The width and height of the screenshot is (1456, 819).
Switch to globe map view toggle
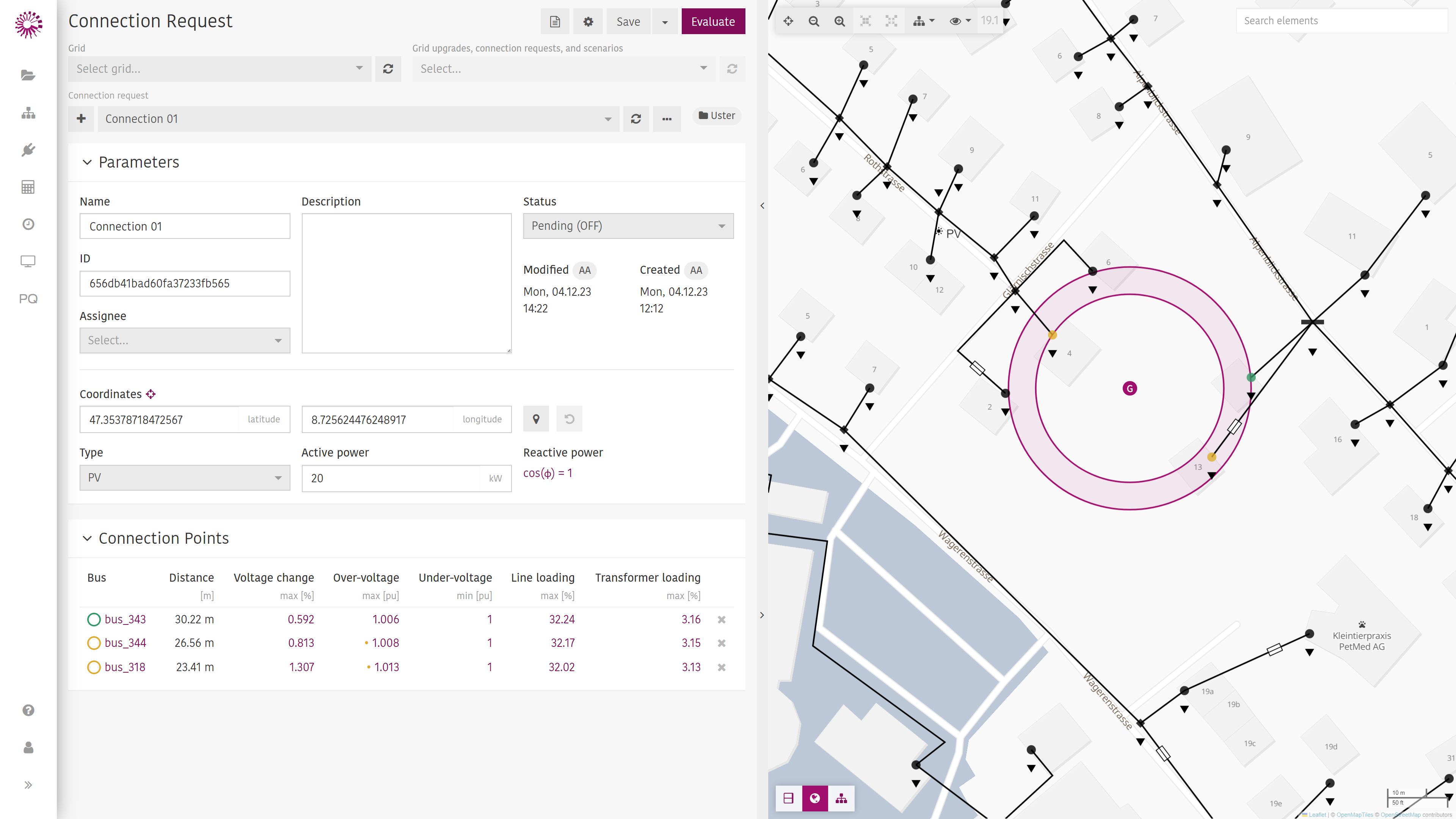815,798
